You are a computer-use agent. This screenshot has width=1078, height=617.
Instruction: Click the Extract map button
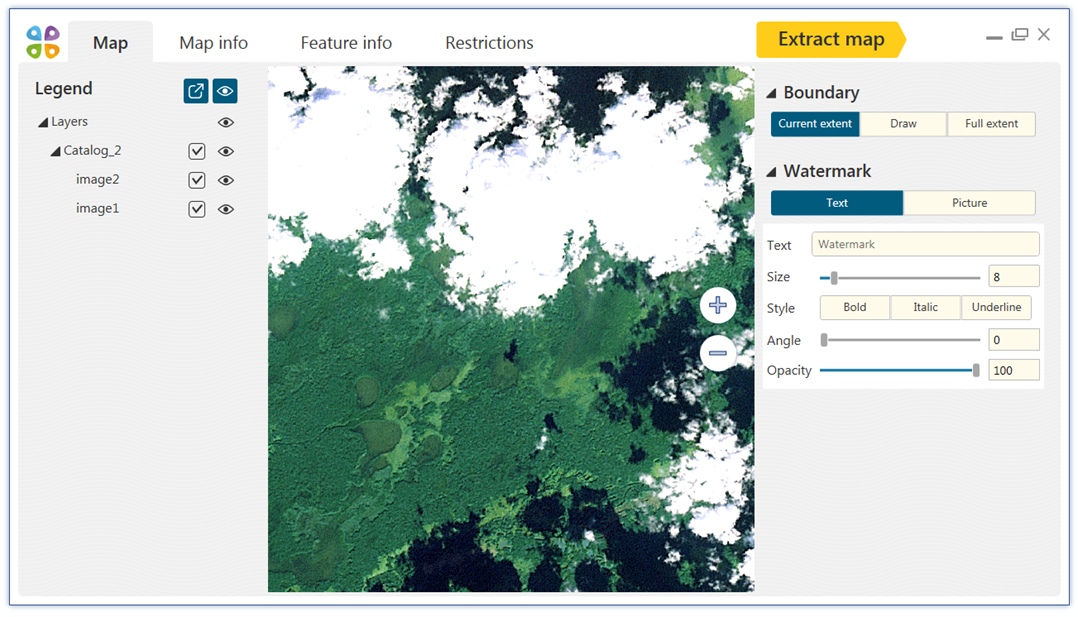[830, 39]
